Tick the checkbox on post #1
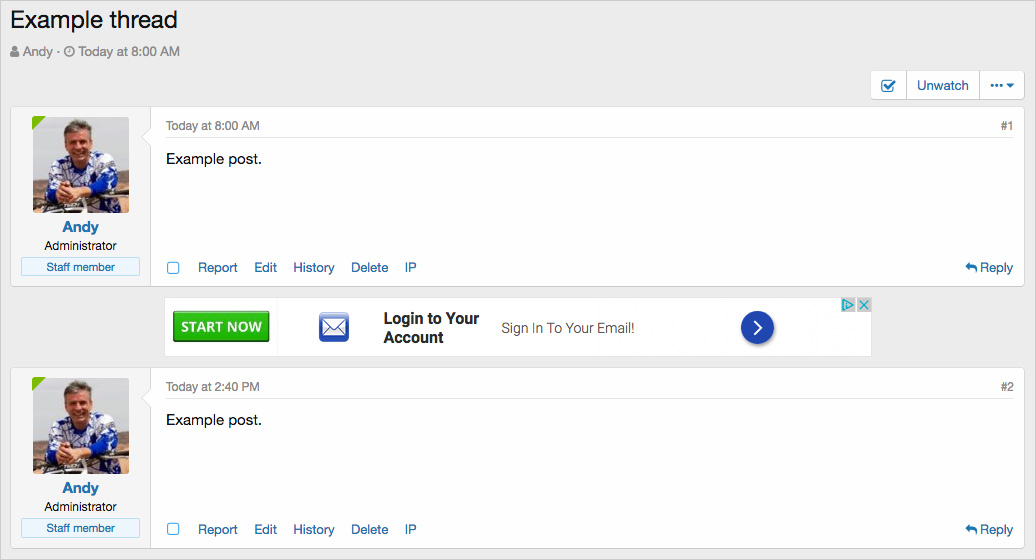 [173, 268]
